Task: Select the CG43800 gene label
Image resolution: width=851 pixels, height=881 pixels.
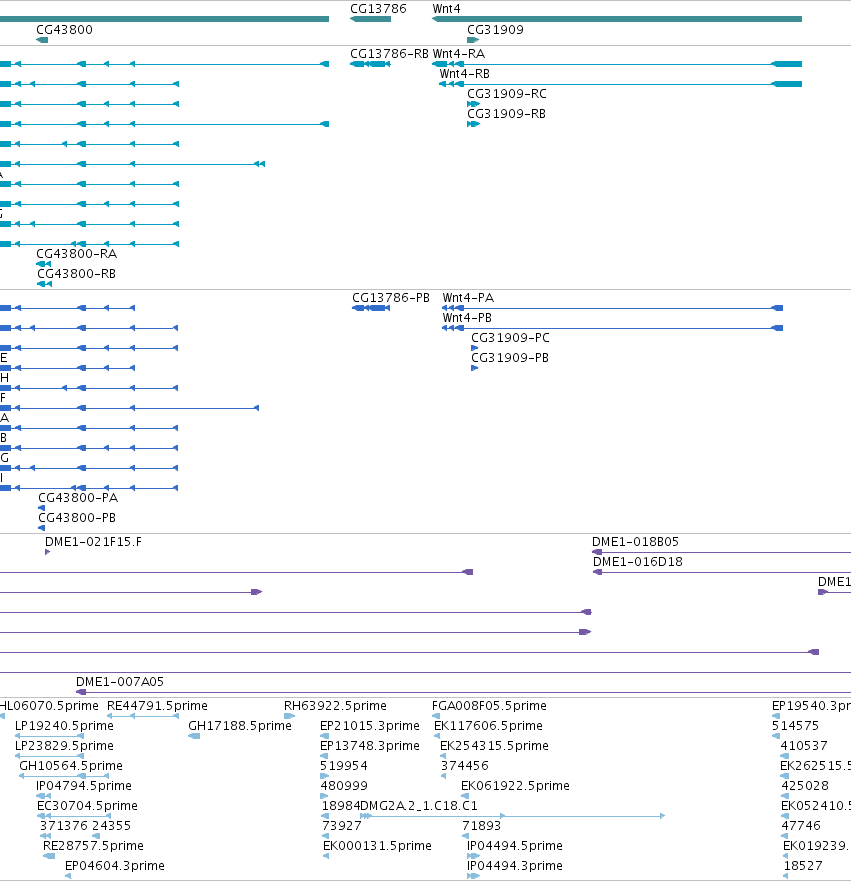Action: pos(64,30)
